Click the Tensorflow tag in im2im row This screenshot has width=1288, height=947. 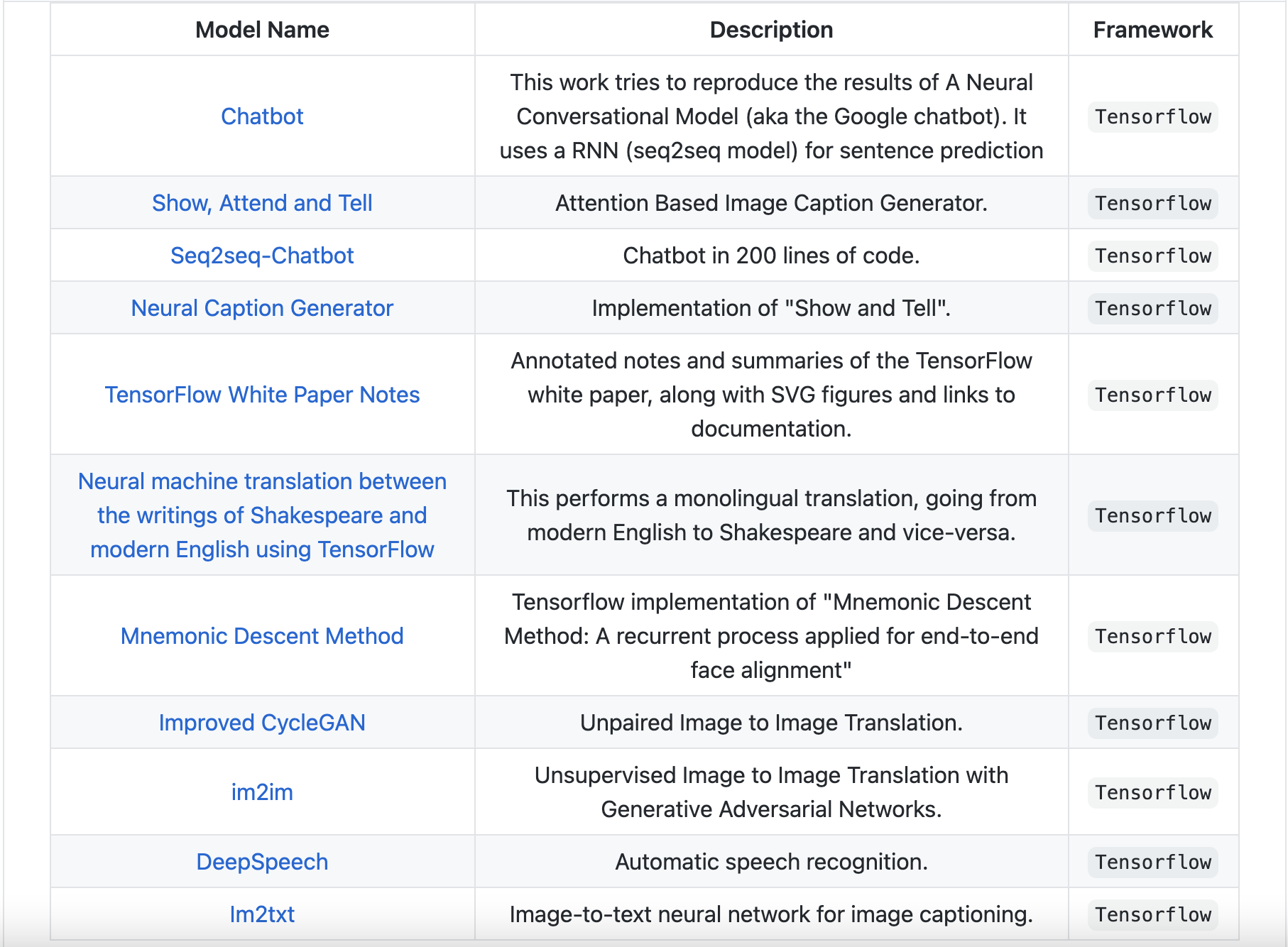[1153, 792]
